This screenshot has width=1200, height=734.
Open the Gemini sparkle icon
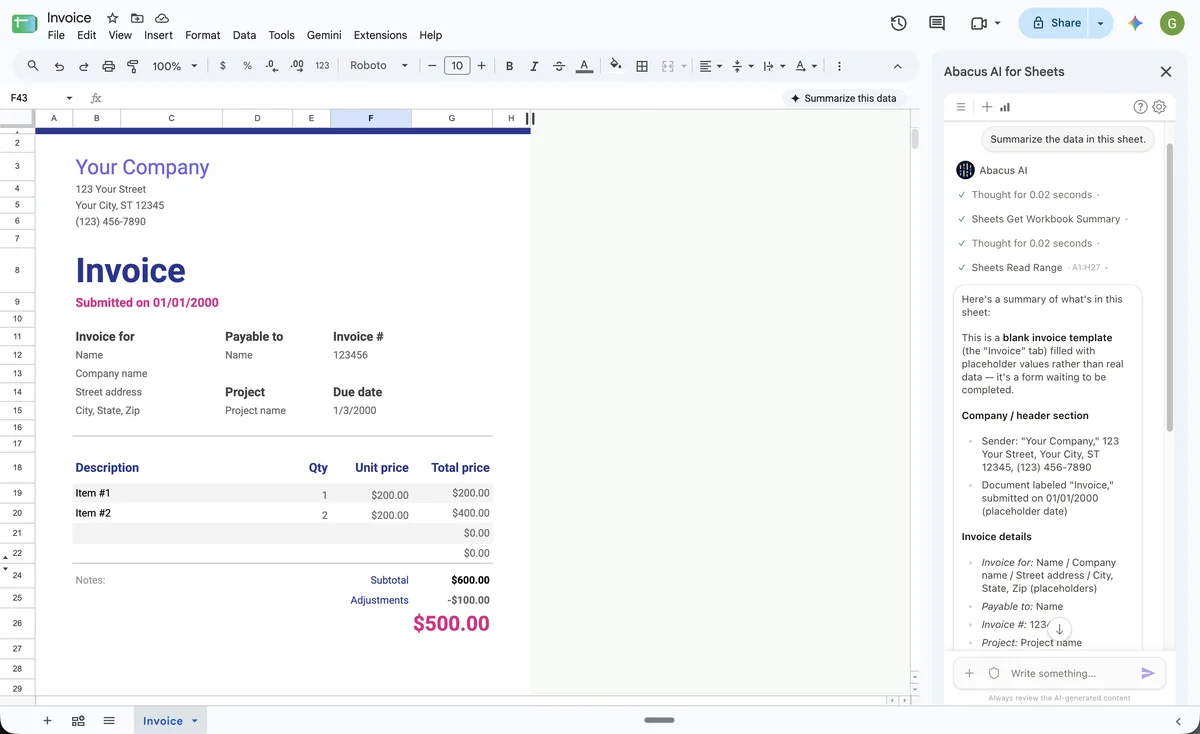pyautogui.click(x=1135, y=23)
